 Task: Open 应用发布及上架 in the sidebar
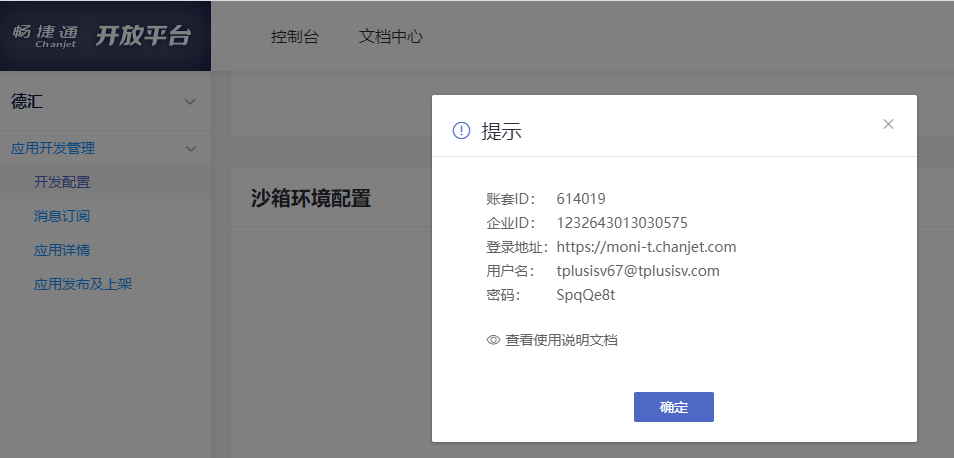(x=83, y=284)
